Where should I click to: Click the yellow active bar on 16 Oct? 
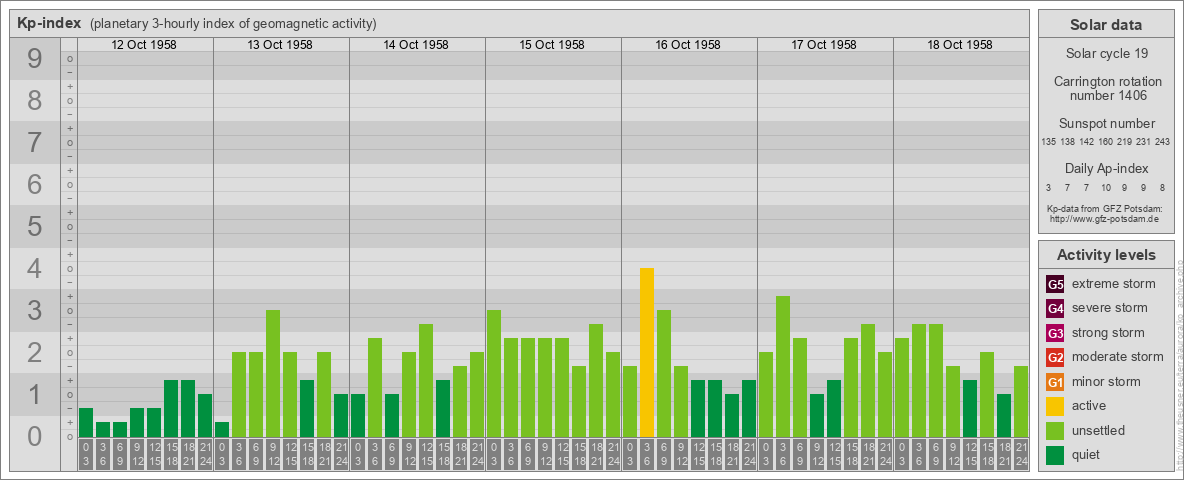tap(647, 352)
